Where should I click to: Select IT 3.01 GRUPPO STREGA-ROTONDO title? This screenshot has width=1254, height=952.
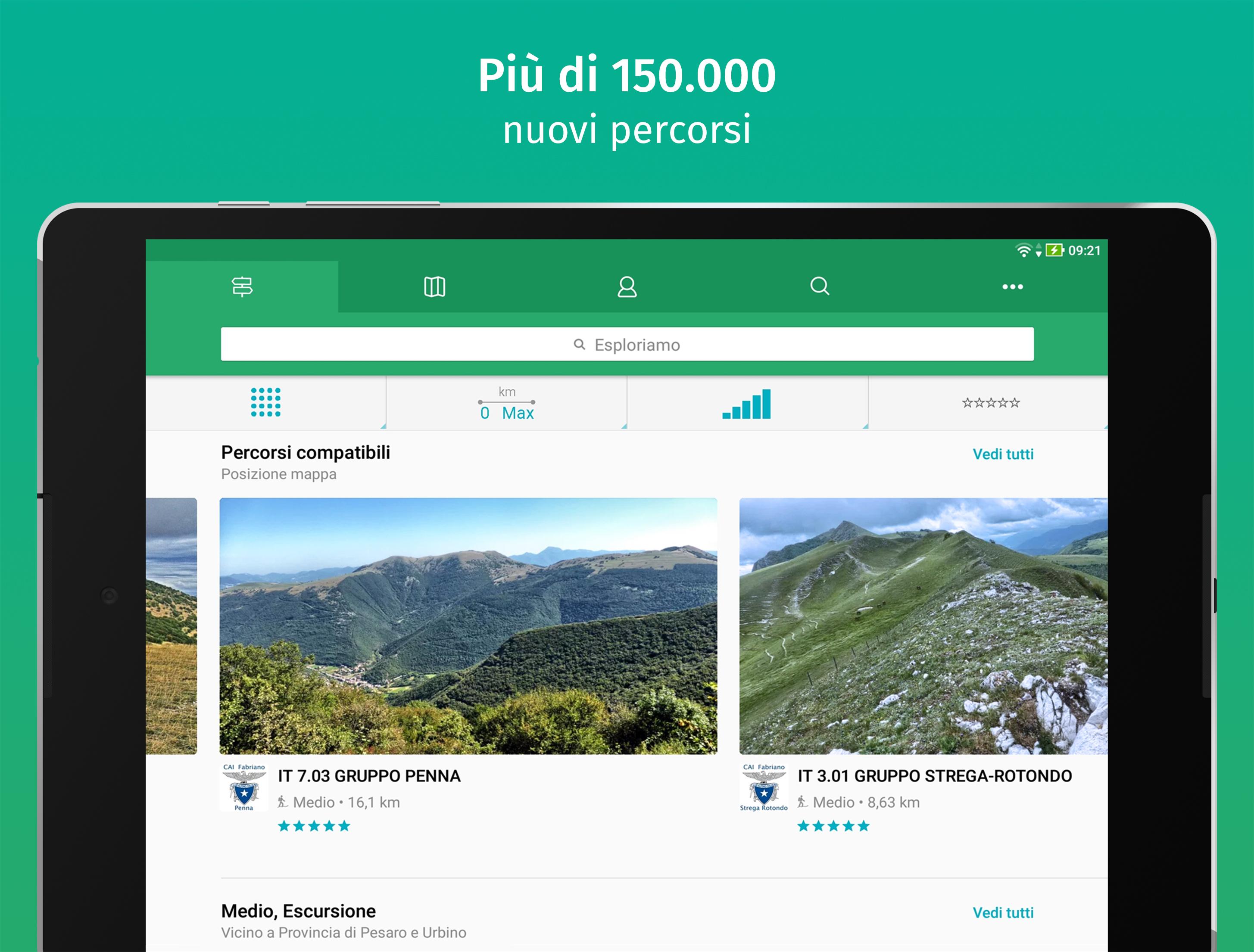click(935, 776)
